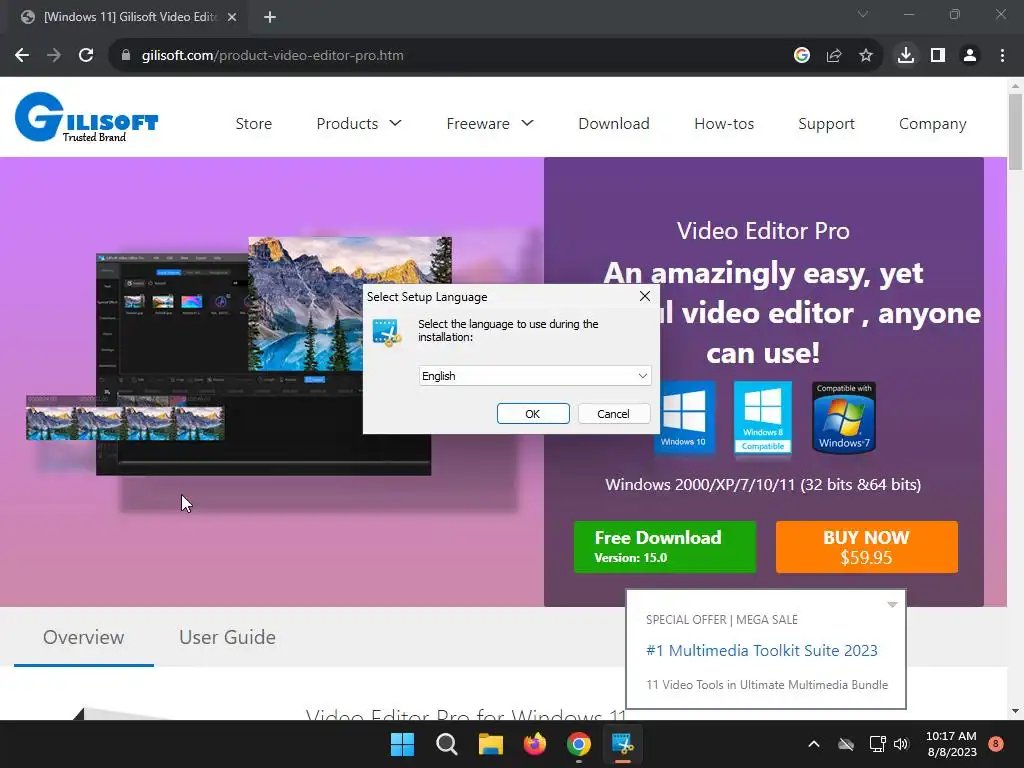
Task: Open File Explorer from taskbar
Action: 490,744
